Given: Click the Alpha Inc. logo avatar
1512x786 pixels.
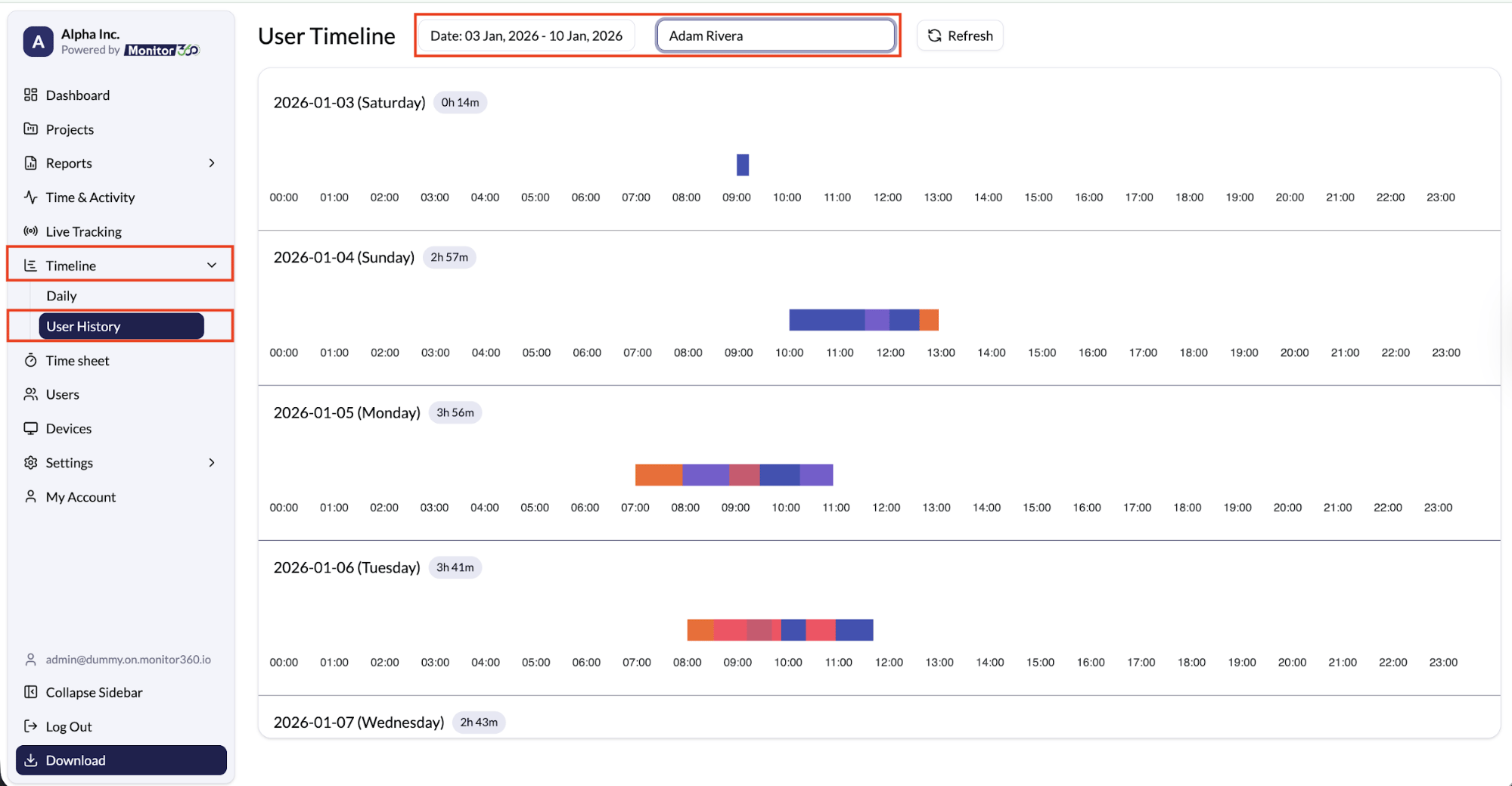Looking at the screenshot, I should coord(38,42).
